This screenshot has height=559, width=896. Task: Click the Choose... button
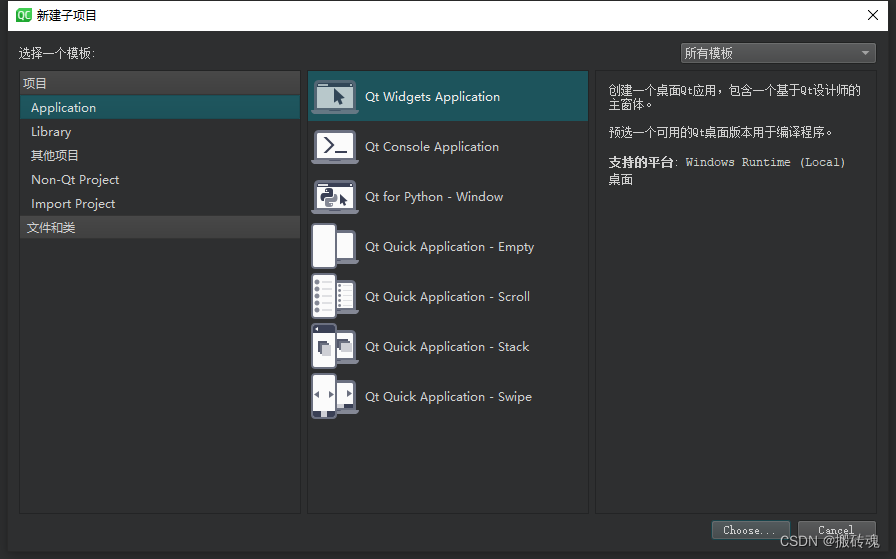point(751,530)
